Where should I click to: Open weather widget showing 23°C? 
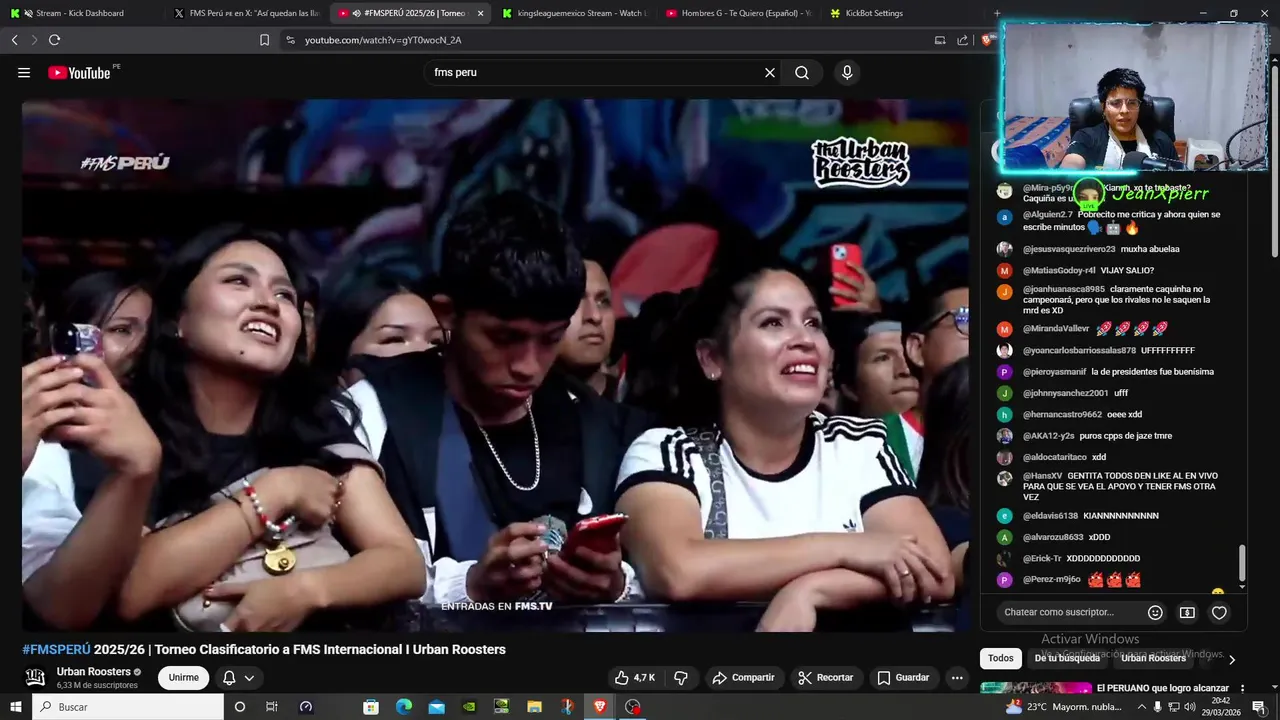click(x=1064, y=707)
